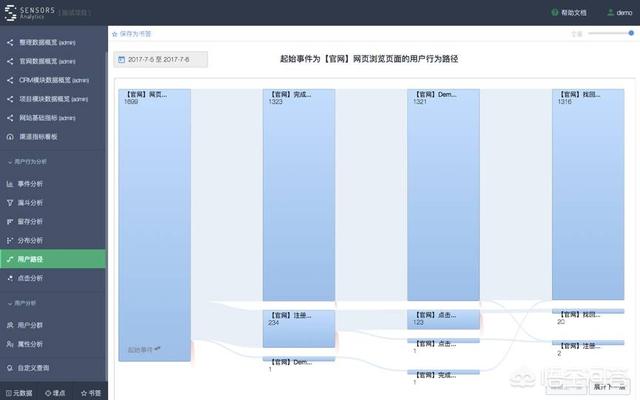Click chart title 起始事件为【官网】网页浏览页面的用户行为路径

369,59
